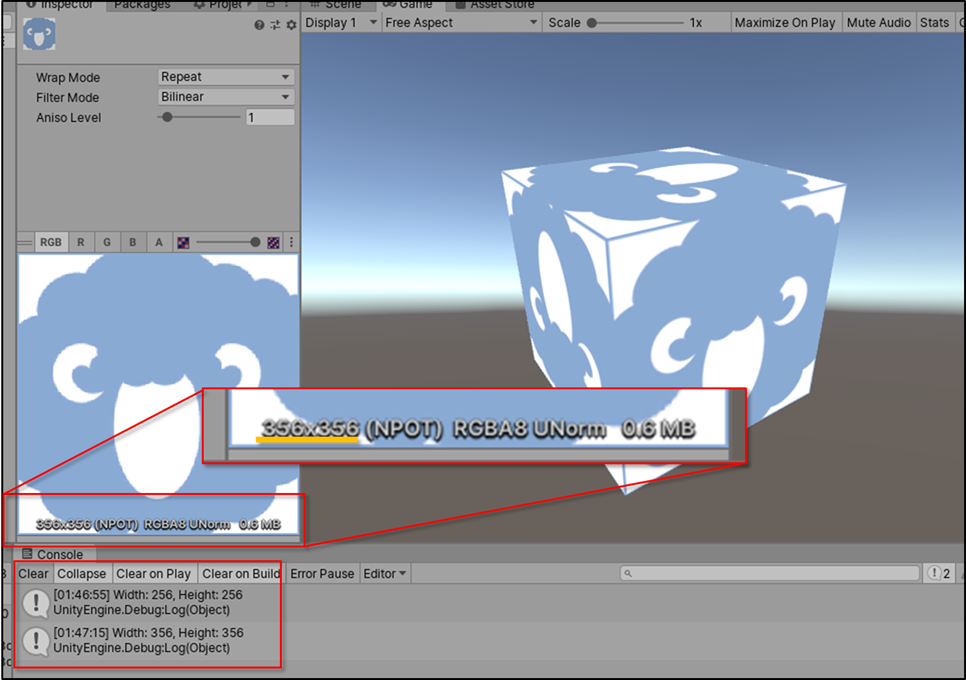The image size is (966, 680).
Task: Click the Console search field
Action: pyautogui.click(x=770, y=573)
